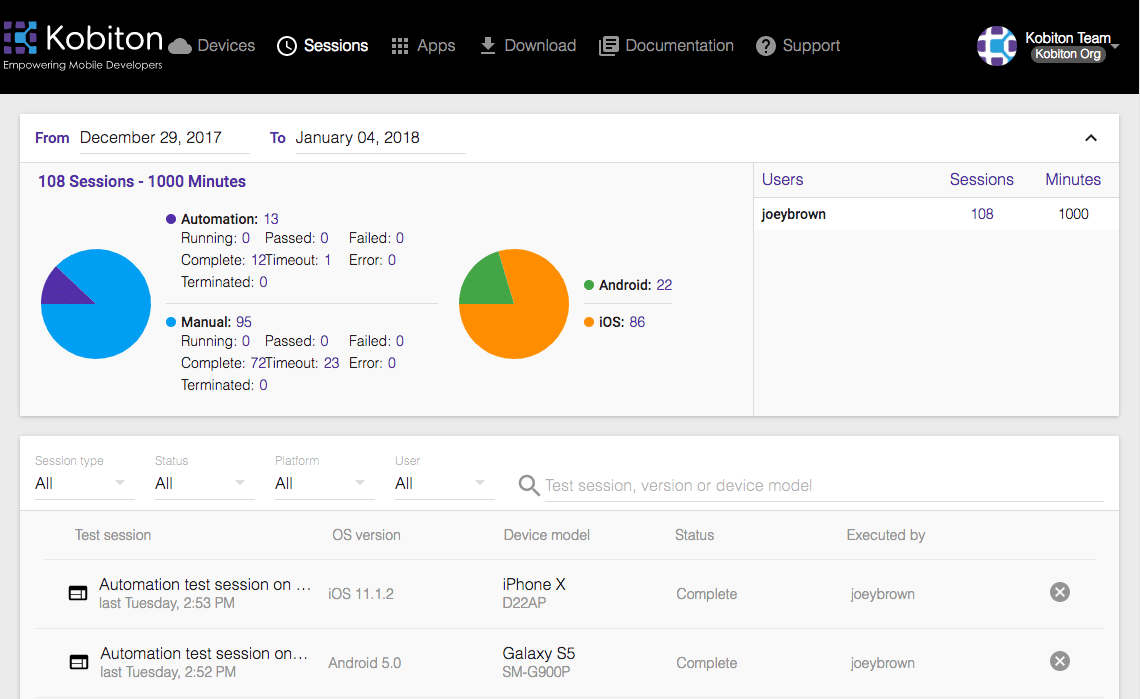This screenshot has height=699, width=1140.
Task: Go to the Sessions tab
Action: click(x=322, y=46)
